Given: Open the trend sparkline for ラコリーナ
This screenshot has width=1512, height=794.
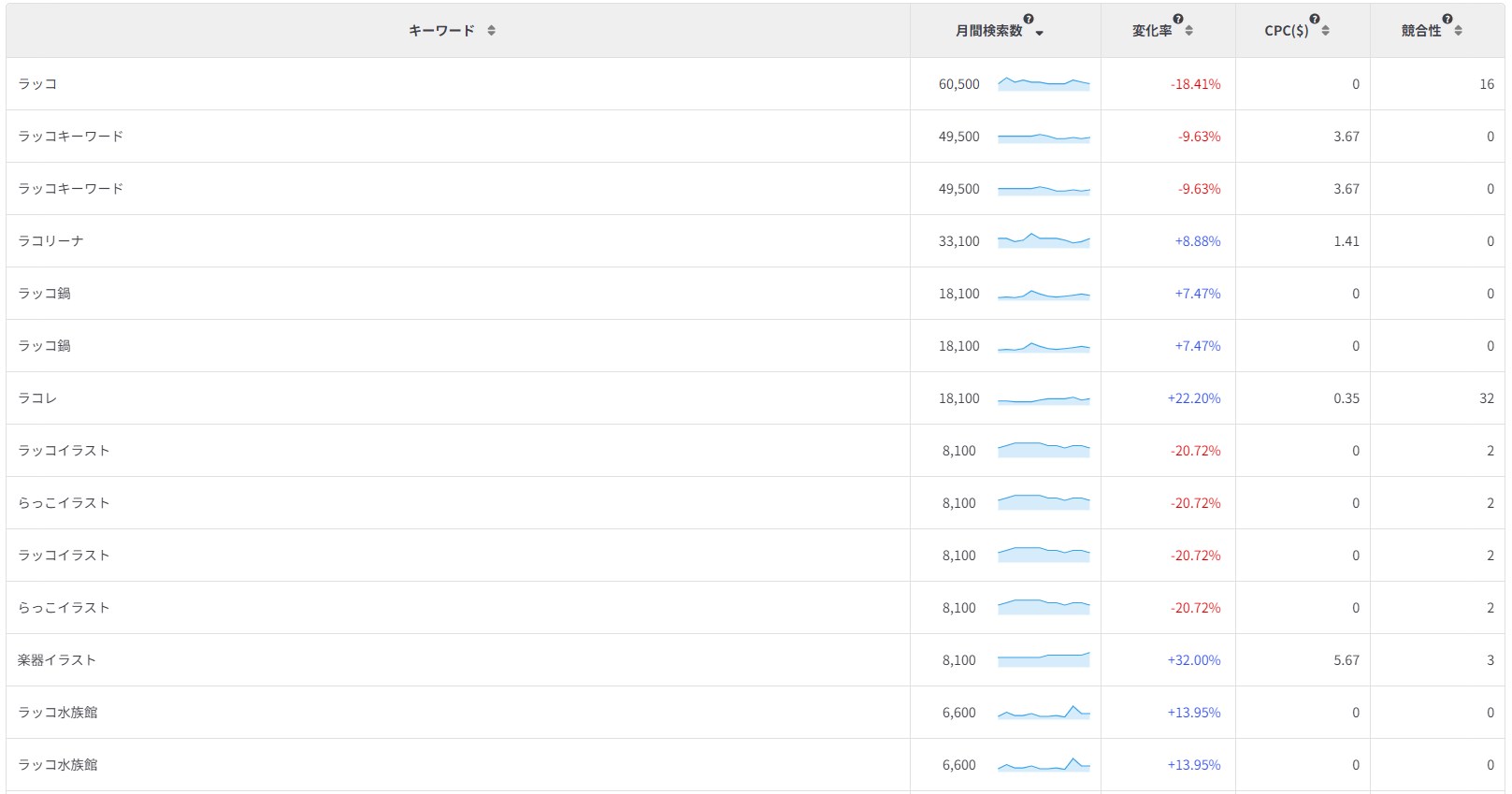Looking at the screenshot, I should point(1044,240).
